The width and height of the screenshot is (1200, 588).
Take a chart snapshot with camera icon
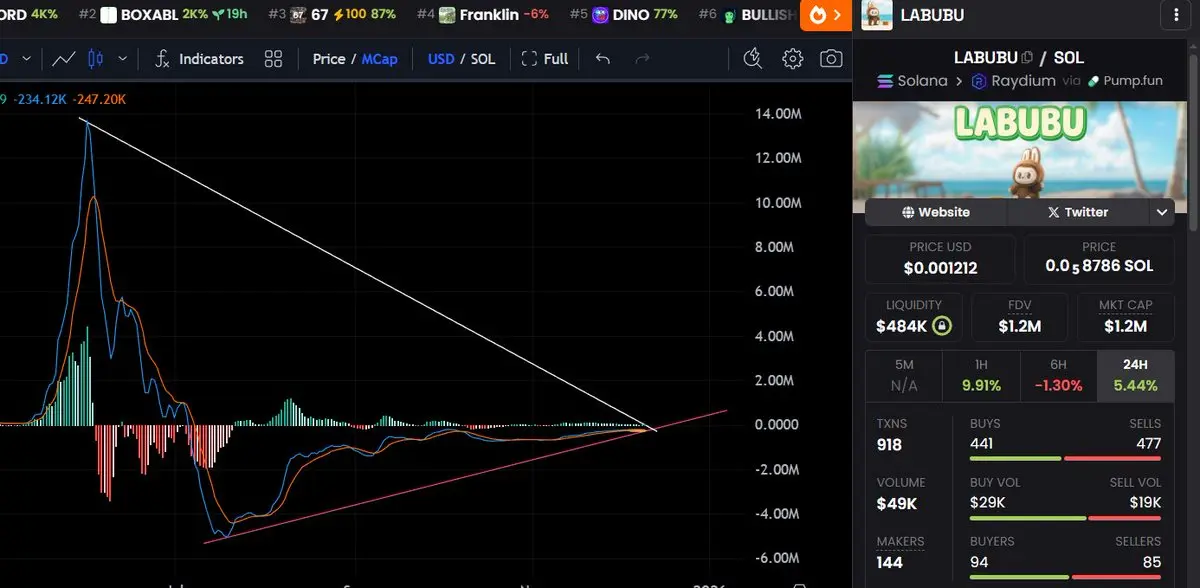[831, 59]
